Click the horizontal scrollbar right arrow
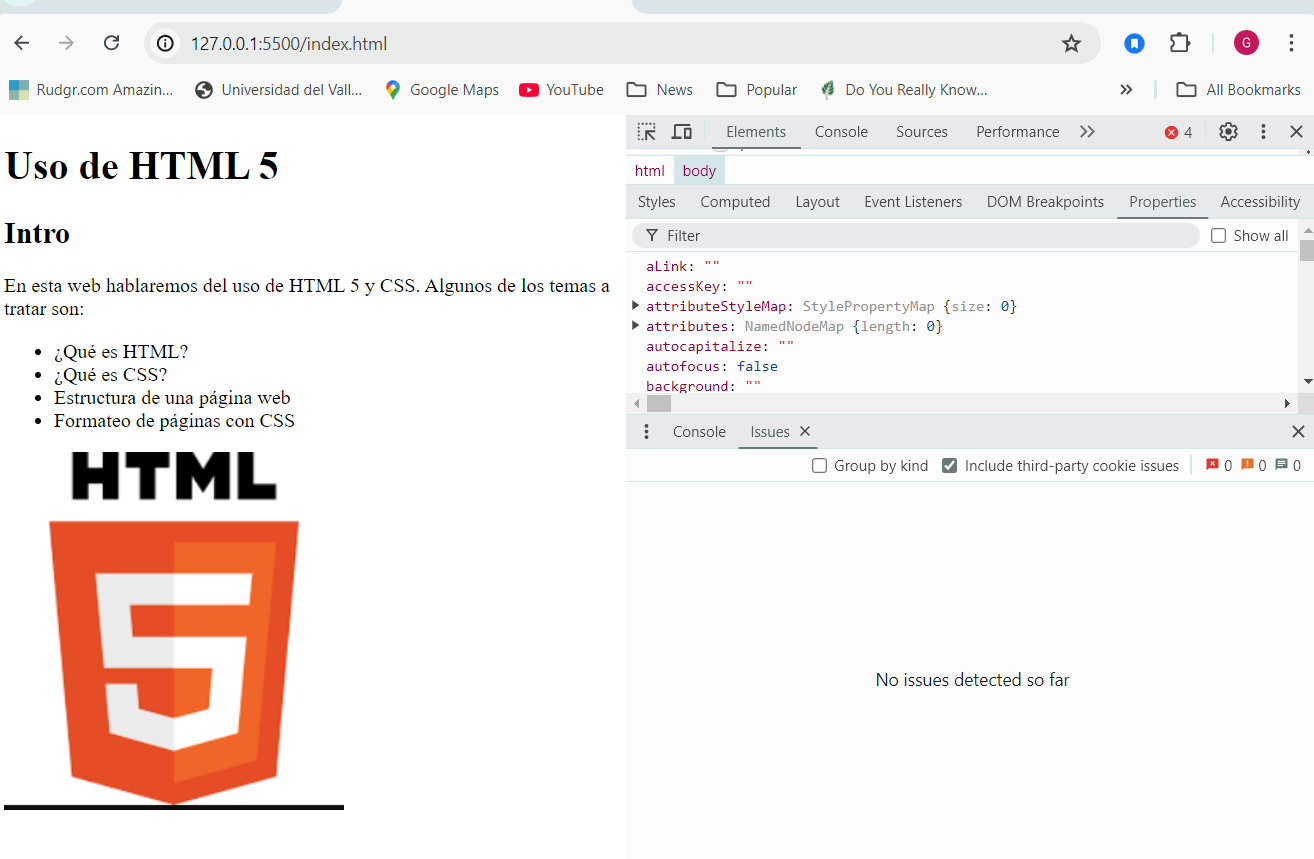1314x859 pixels. click(x=1288, y=403)
